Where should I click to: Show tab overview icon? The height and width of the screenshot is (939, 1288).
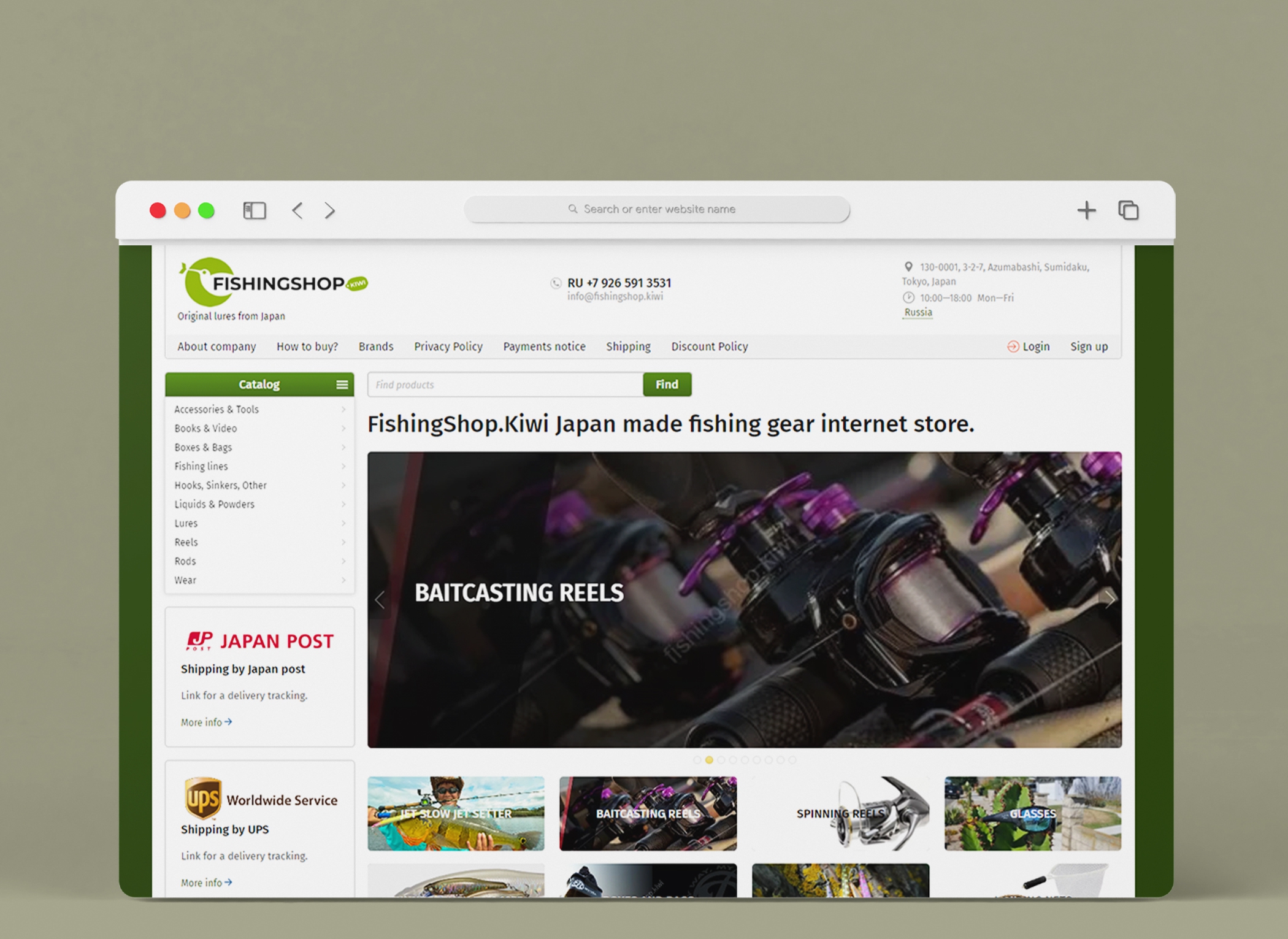tap(1128, 210)
